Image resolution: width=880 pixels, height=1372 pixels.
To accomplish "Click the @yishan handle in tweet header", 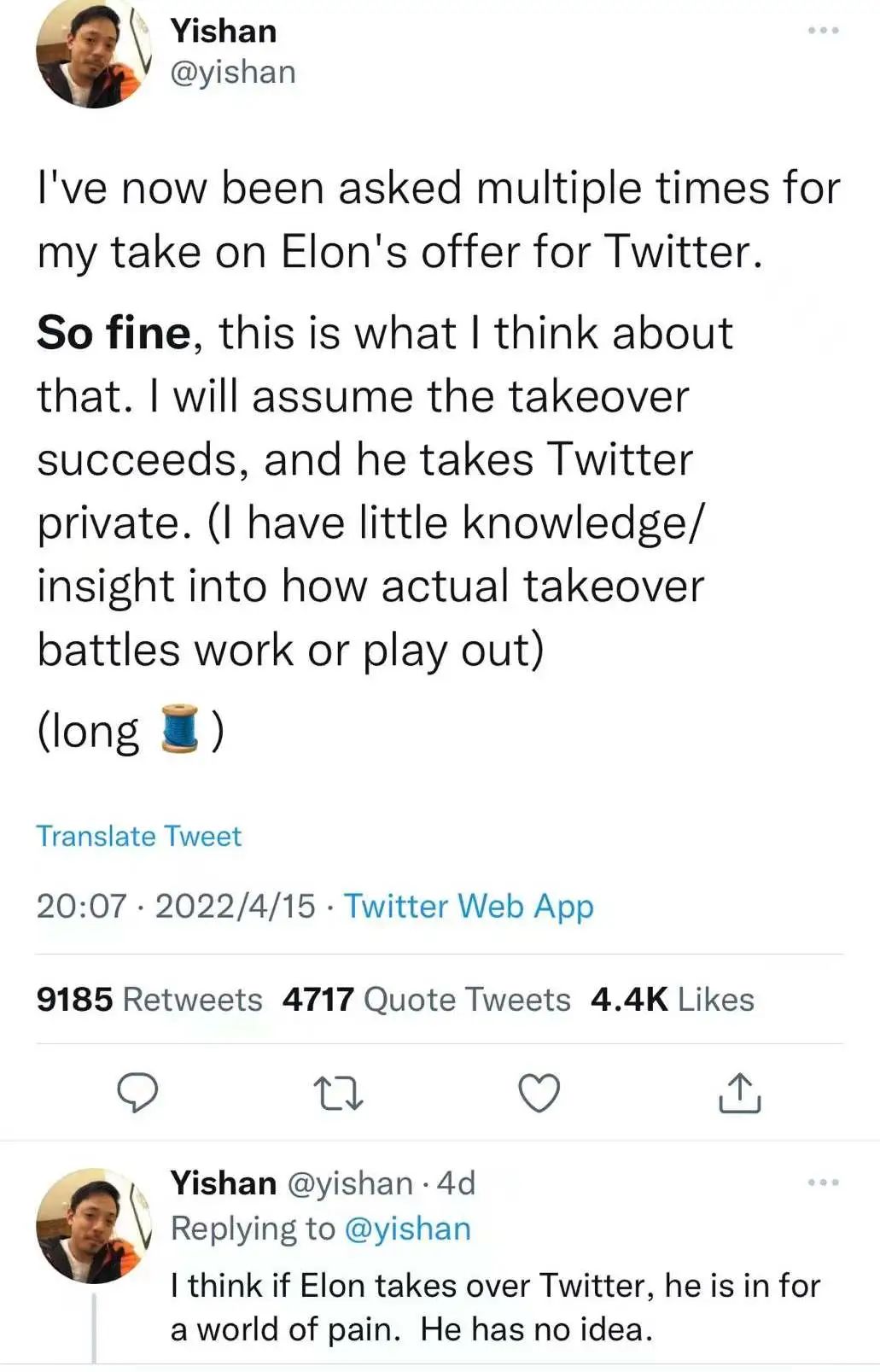I will tap(233, 73).
